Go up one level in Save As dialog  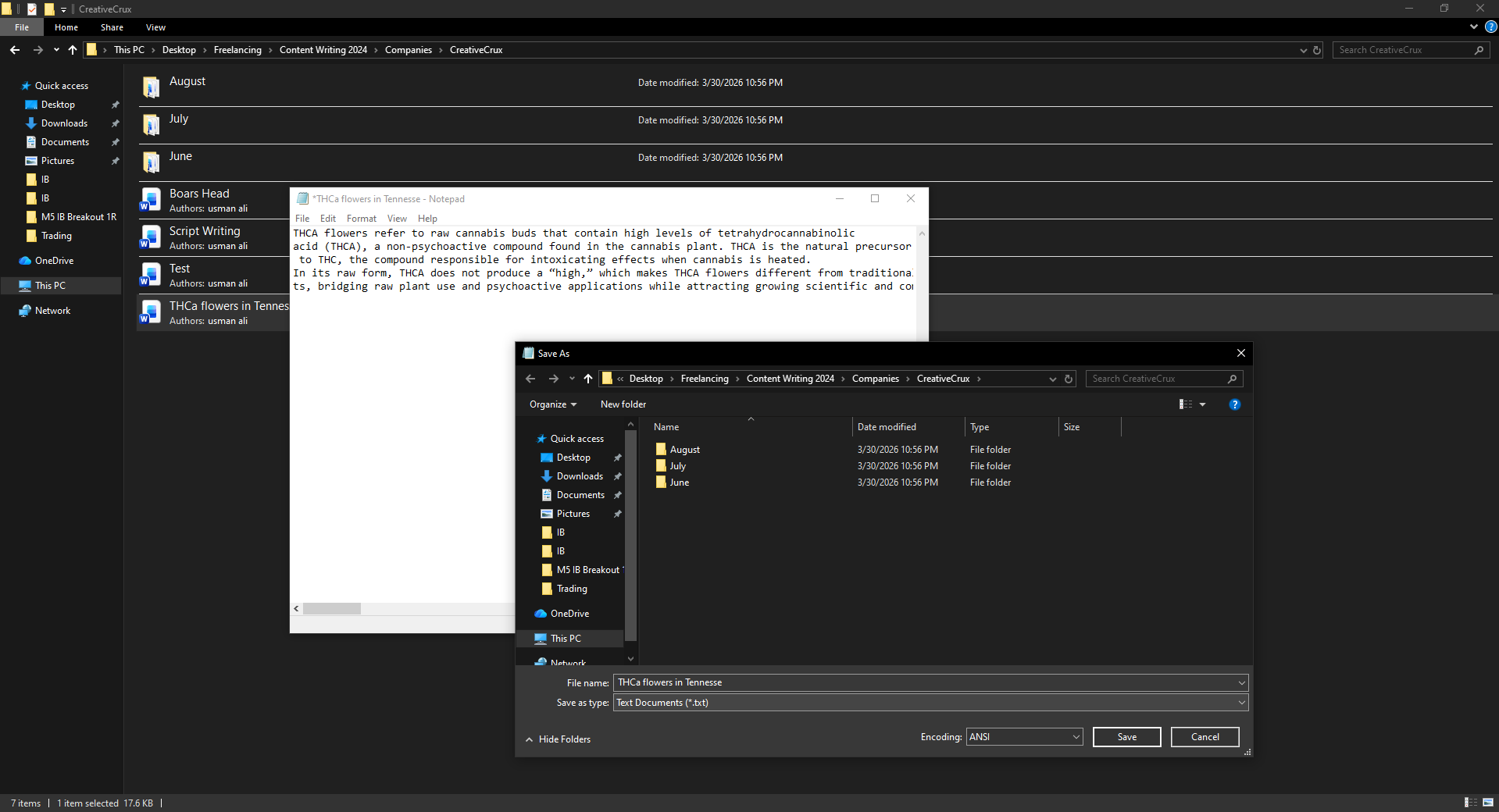tap(588, 379)
